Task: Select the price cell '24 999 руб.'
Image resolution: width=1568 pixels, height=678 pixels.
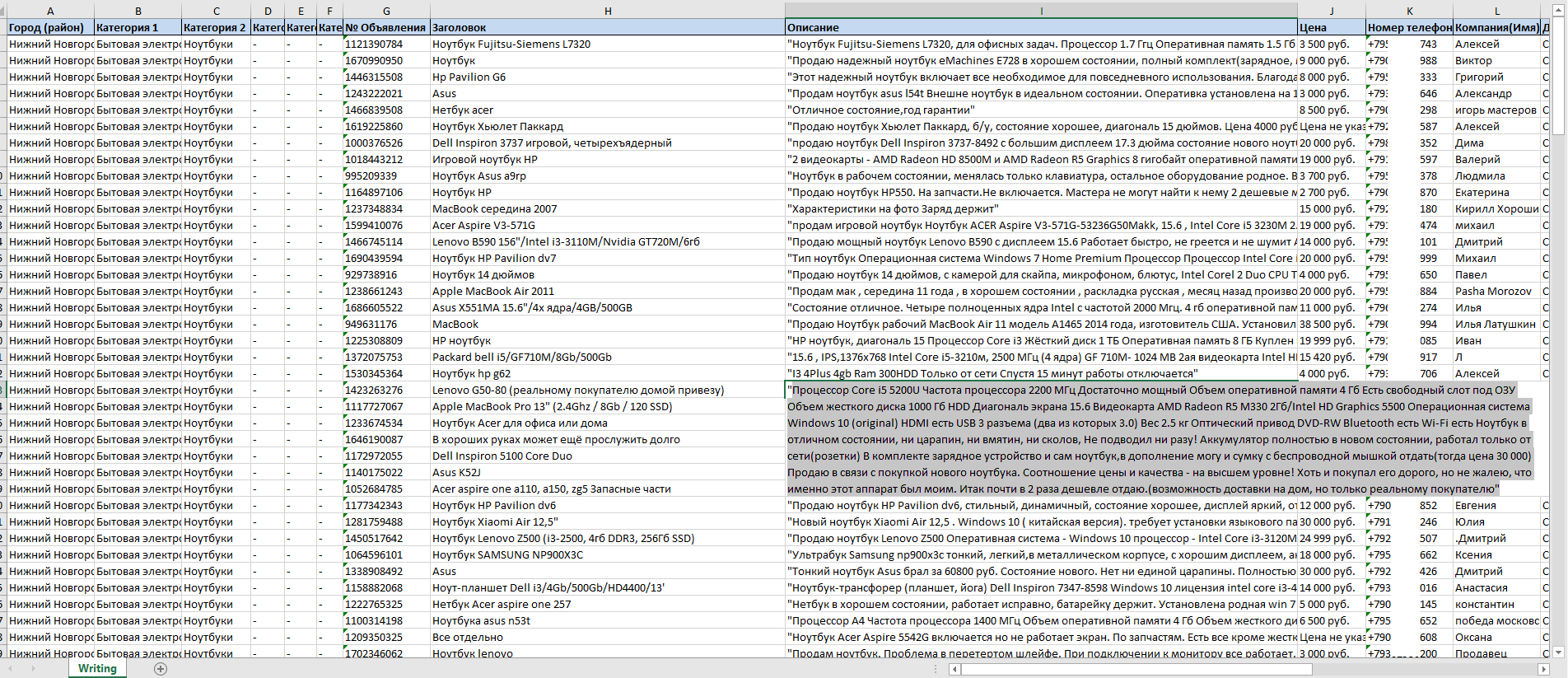Action: [x=1332, y=538]
